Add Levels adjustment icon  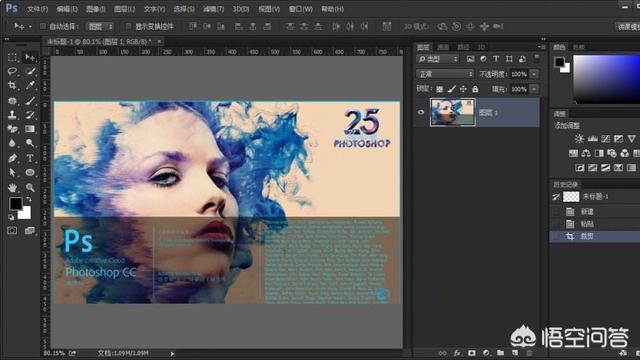coord(593,139)
